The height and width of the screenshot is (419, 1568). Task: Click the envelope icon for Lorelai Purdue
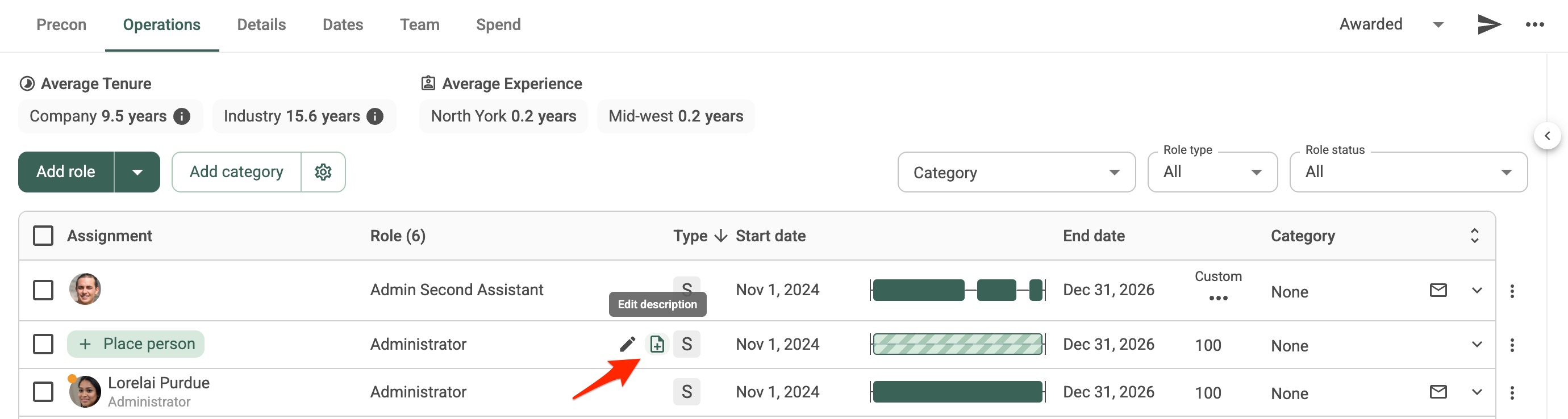pyautogui.click(x=1438, y=392)
